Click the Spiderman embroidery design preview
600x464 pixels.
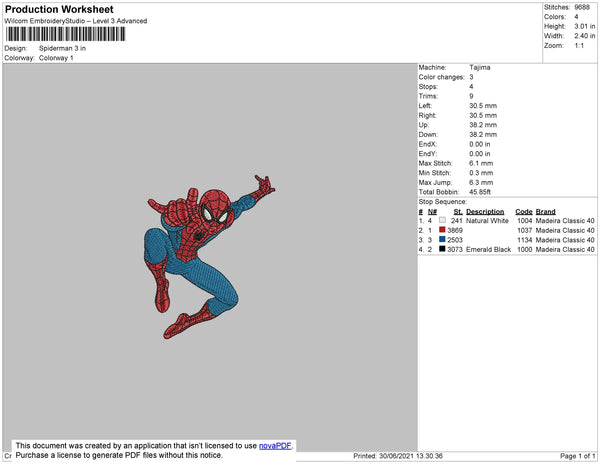209,257
